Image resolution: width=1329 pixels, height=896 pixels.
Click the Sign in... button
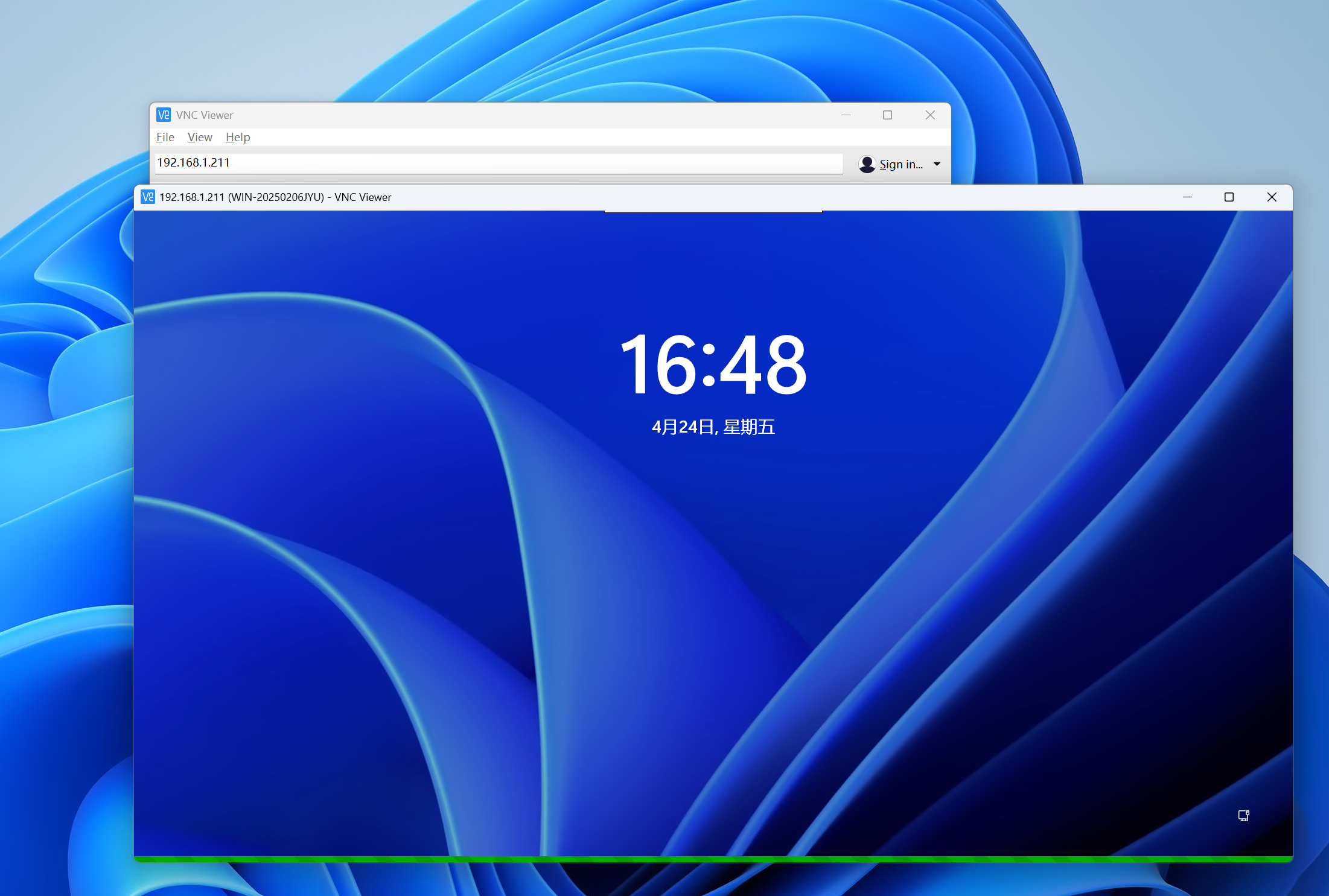[900, 164]
